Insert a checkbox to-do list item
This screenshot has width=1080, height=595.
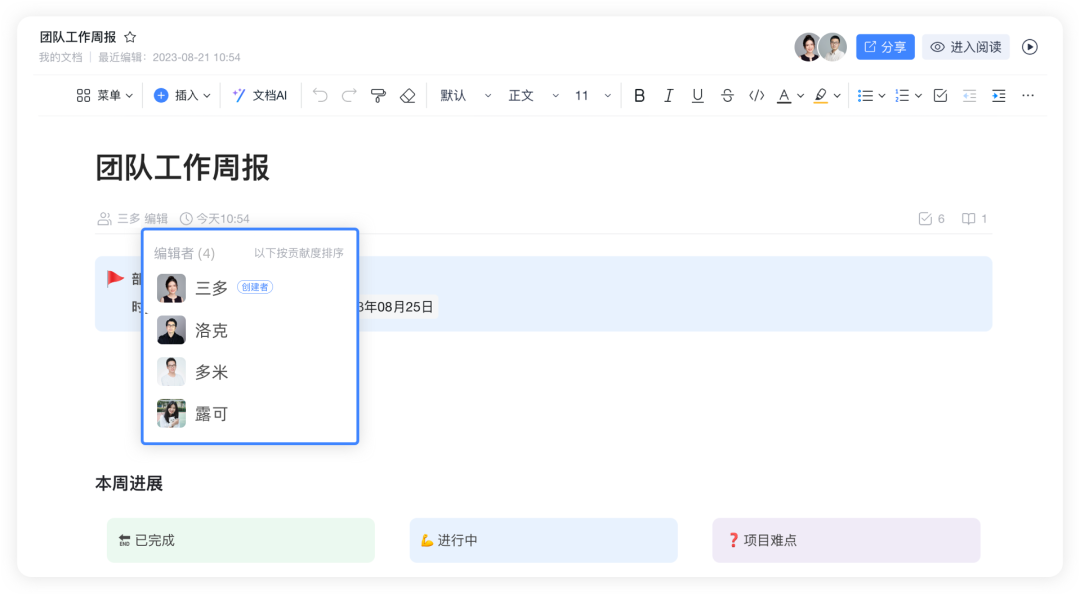pyautogui.click(x=940, y=96)
